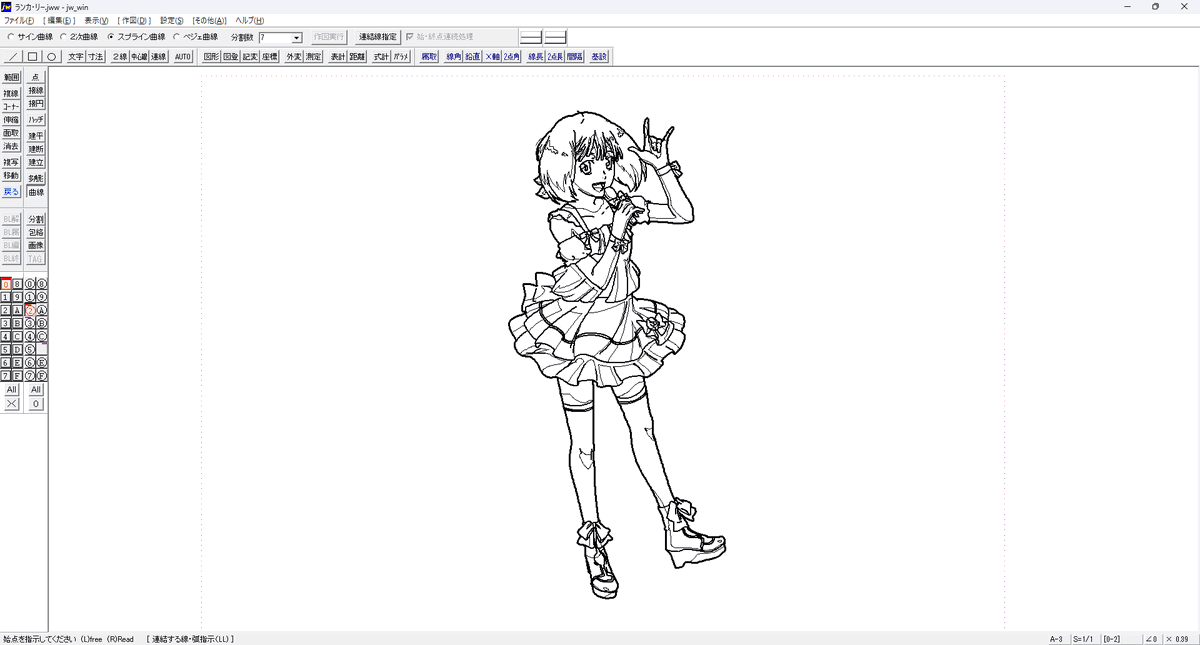Click the 複写 copy tool
1200x645 pixels.
pyautogui.click(x=11, y=162)
